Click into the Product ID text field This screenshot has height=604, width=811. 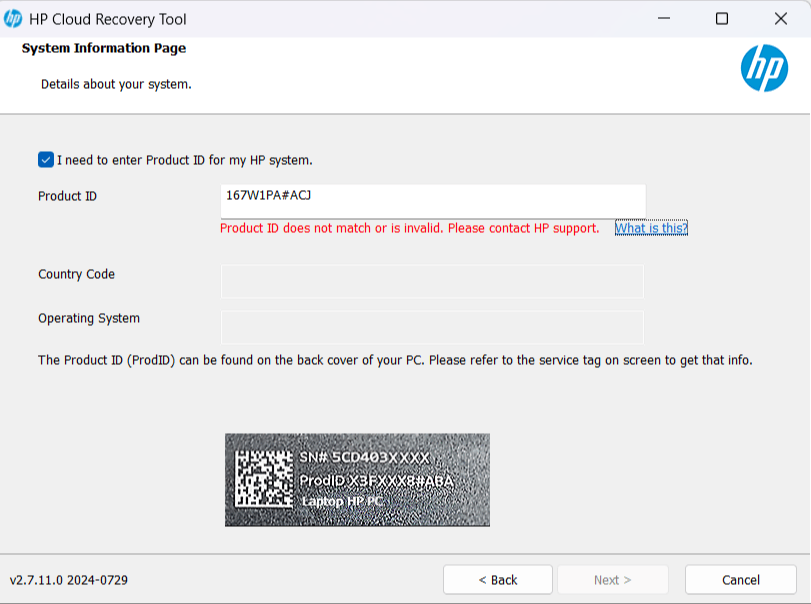click(x=432, y=197)
